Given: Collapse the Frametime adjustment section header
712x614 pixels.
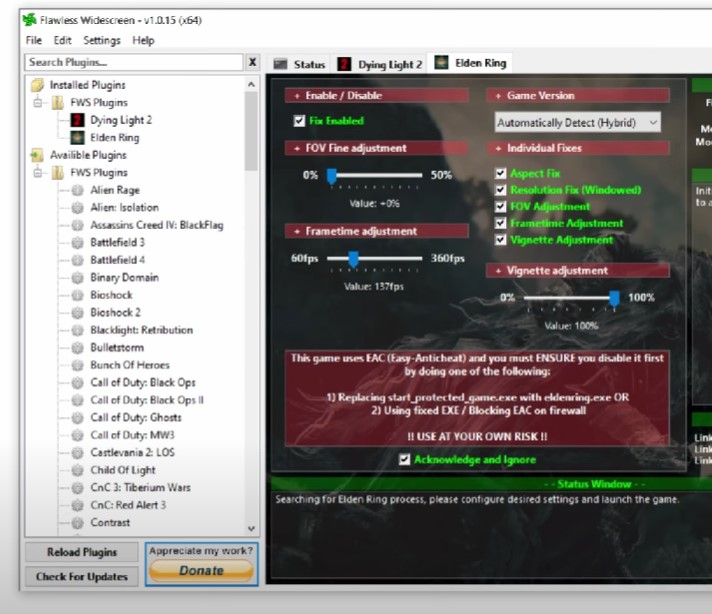Looking at the screenshot, I should click(x=376, y=231).
